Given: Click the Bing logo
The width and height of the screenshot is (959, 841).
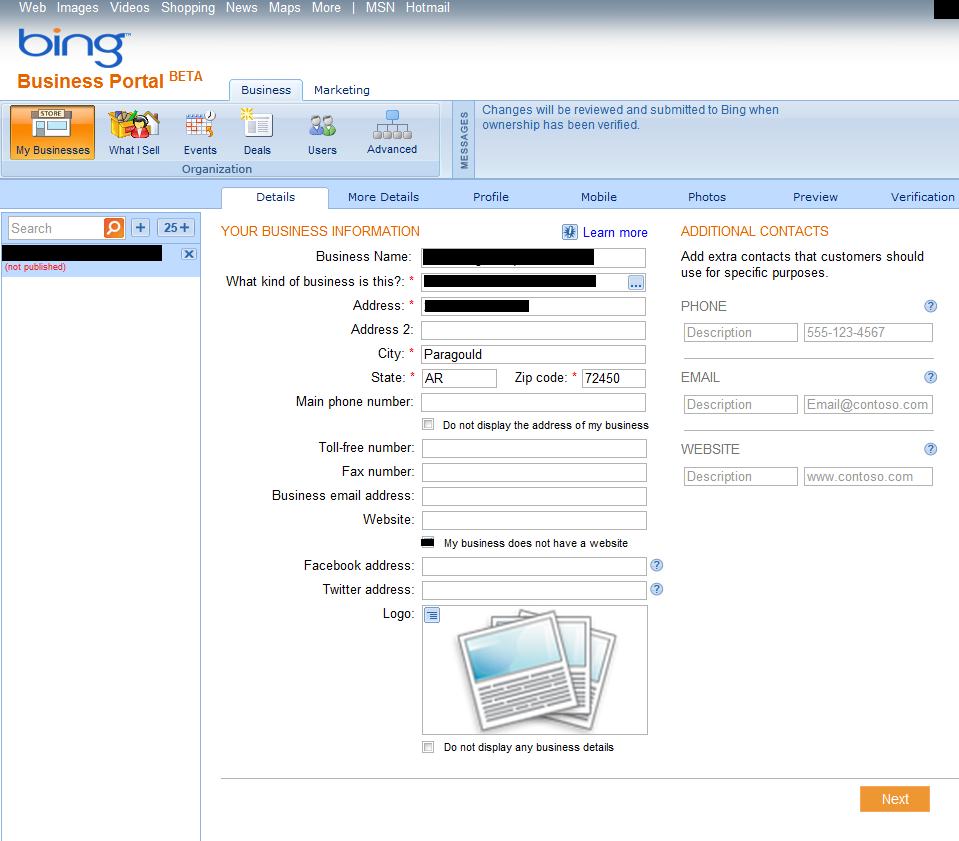Looking at the screenshot, I should [x=74, y=46].
